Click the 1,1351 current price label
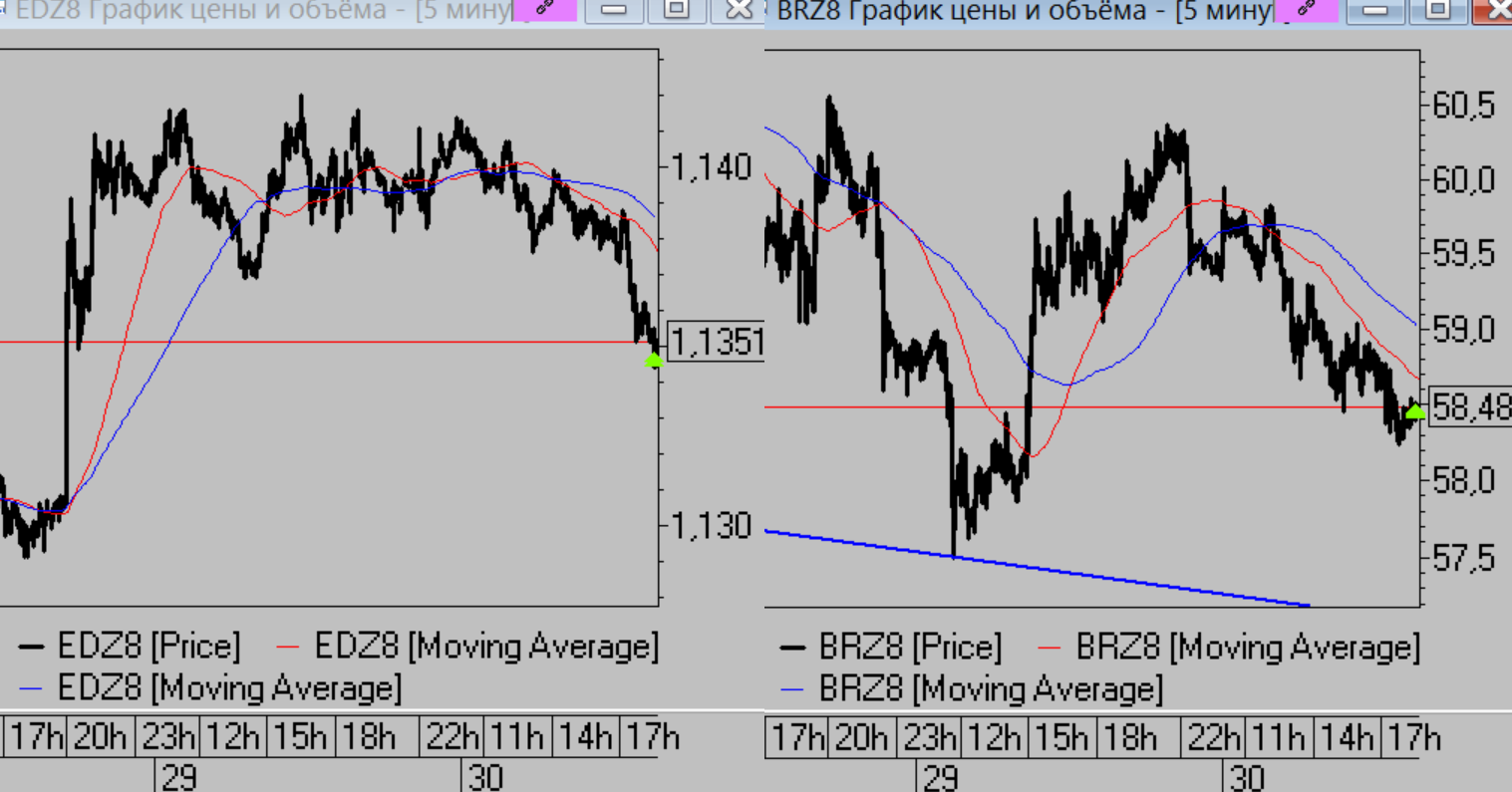1512x792 pixels. point(717,343)
